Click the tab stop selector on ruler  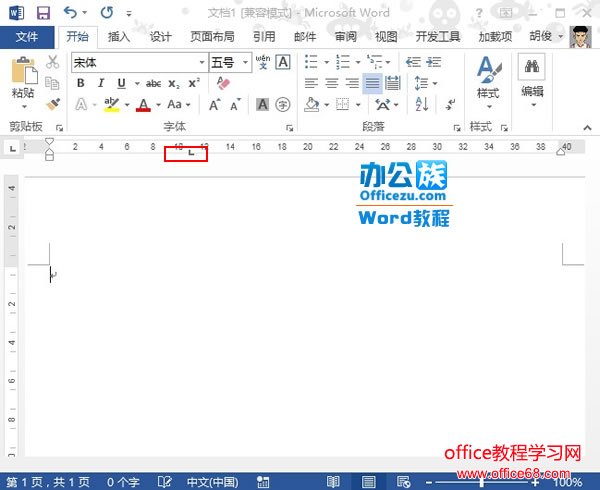[13, 148]
